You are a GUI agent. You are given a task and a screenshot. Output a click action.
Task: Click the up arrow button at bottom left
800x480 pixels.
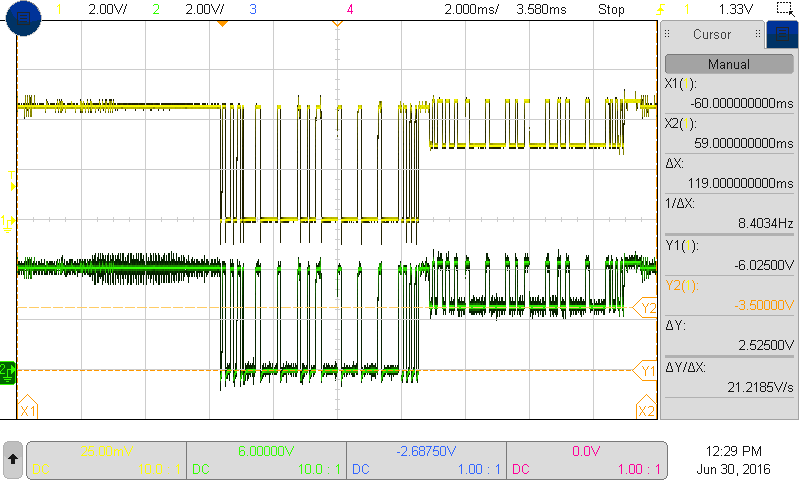pyautogui.click(x=12, y=458)
